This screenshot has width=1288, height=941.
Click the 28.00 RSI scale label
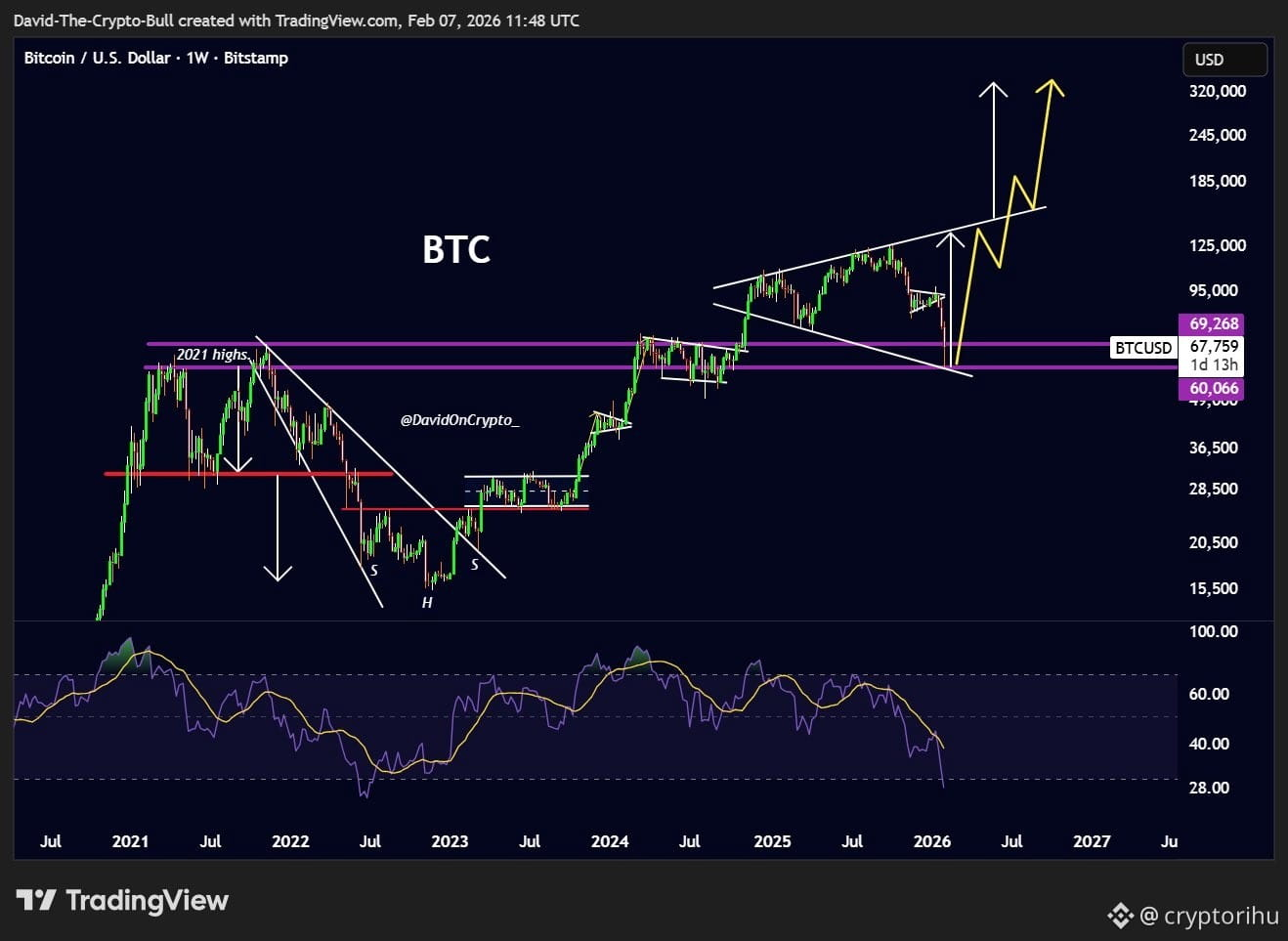coord(1209,788)
